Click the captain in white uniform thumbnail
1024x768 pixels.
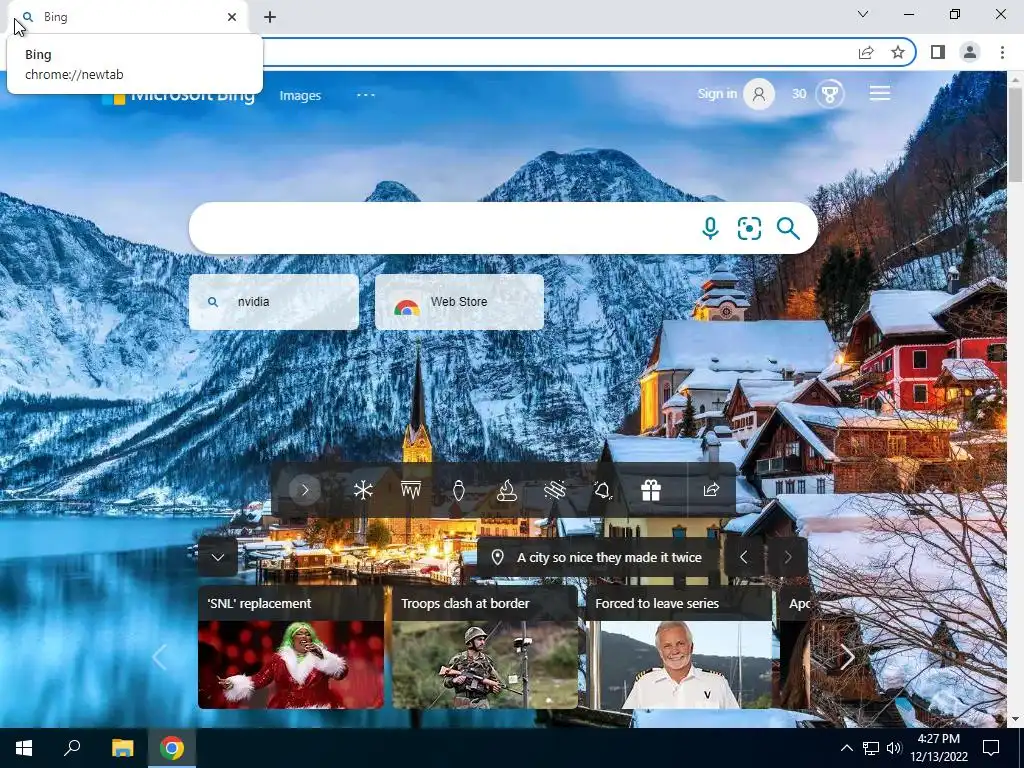[x=679, y=664]
